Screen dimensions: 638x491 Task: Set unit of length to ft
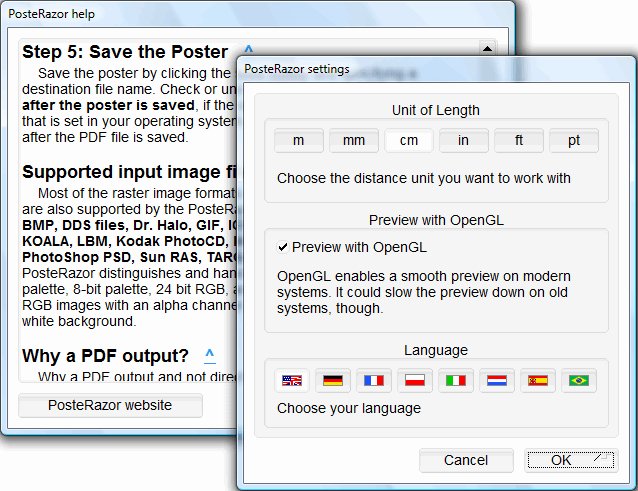[x=519, y=140]
